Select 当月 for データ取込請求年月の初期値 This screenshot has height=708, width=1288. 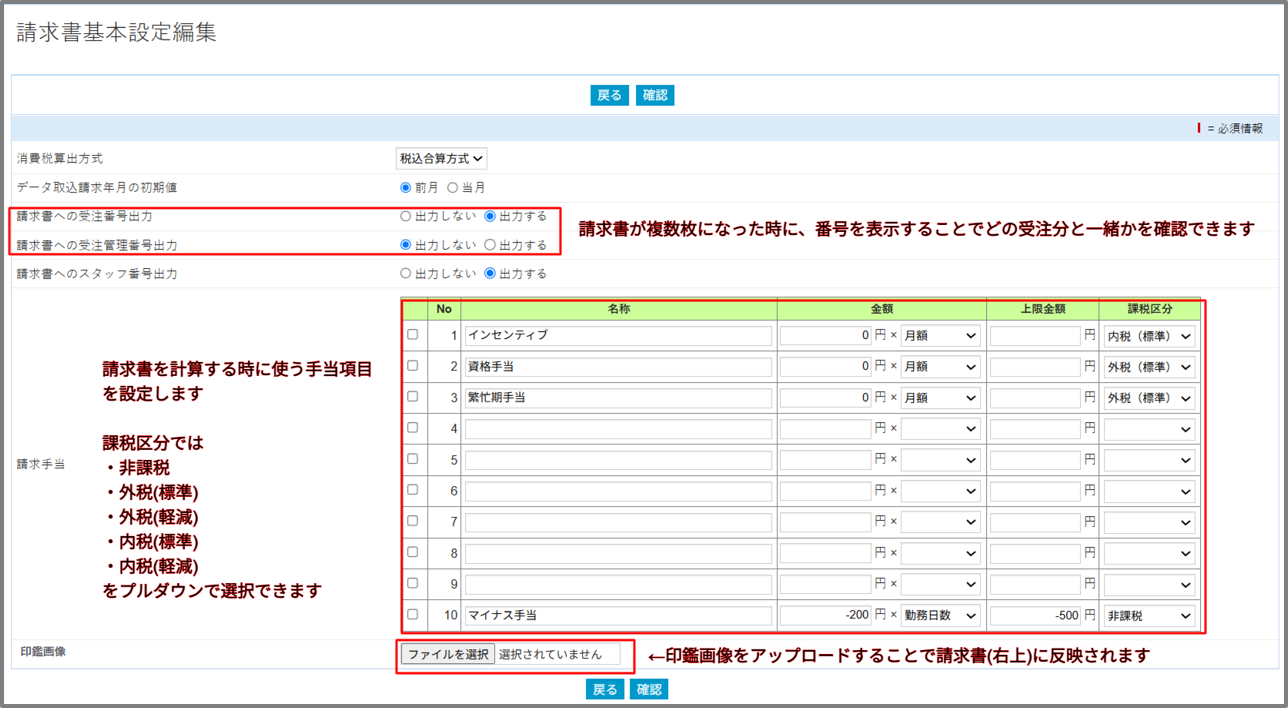click(x=452, y=187)
